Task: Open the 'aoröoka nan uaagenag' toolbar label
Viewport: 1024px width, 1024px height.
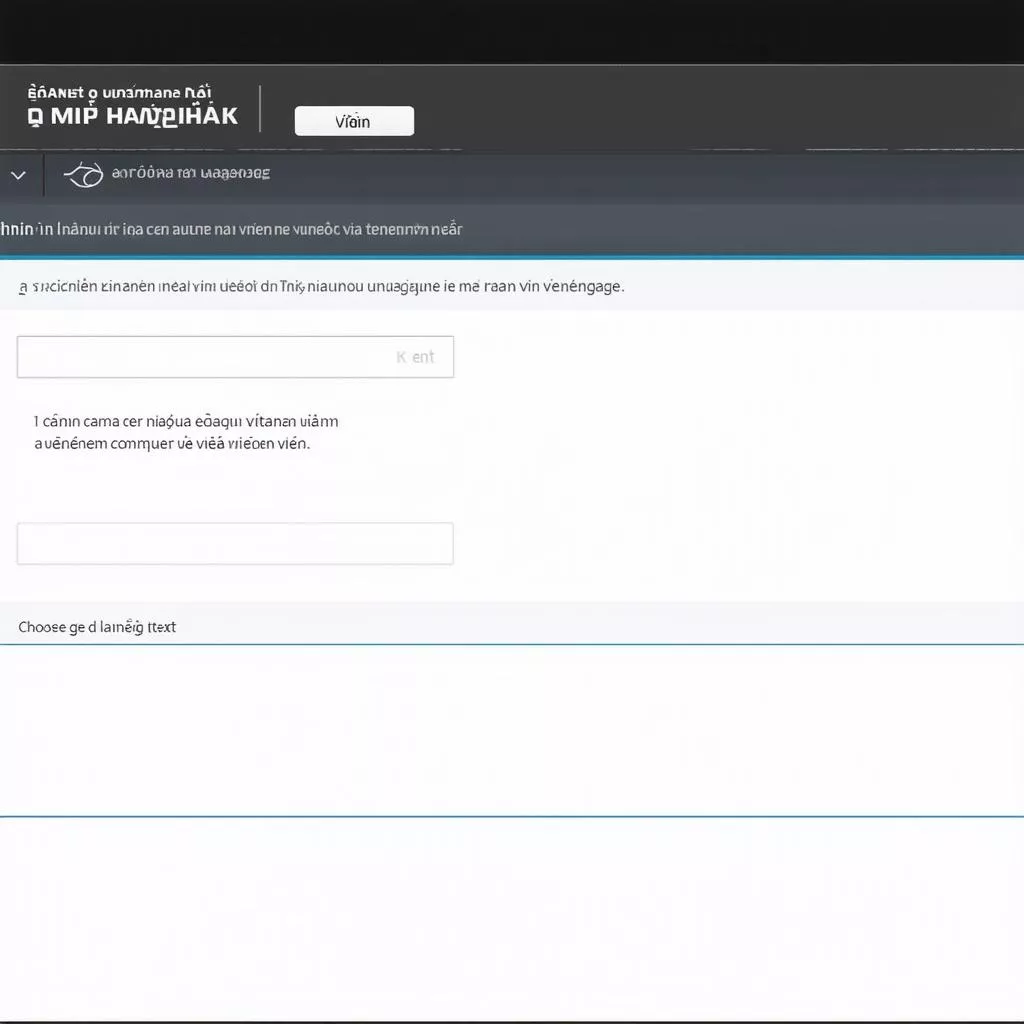Action: pyautogui.click(x=190, y=173)
